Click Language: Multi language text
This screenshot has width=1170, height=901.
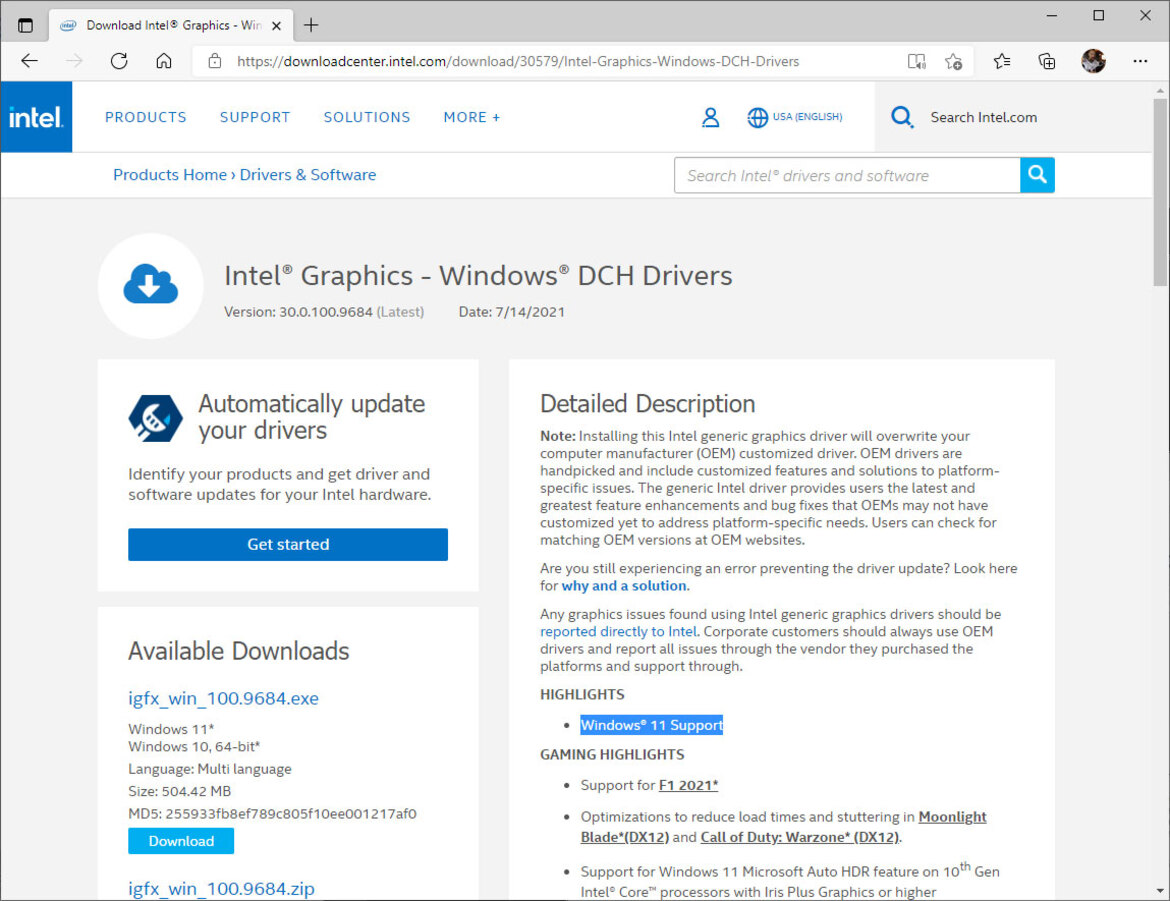point(210,769)
